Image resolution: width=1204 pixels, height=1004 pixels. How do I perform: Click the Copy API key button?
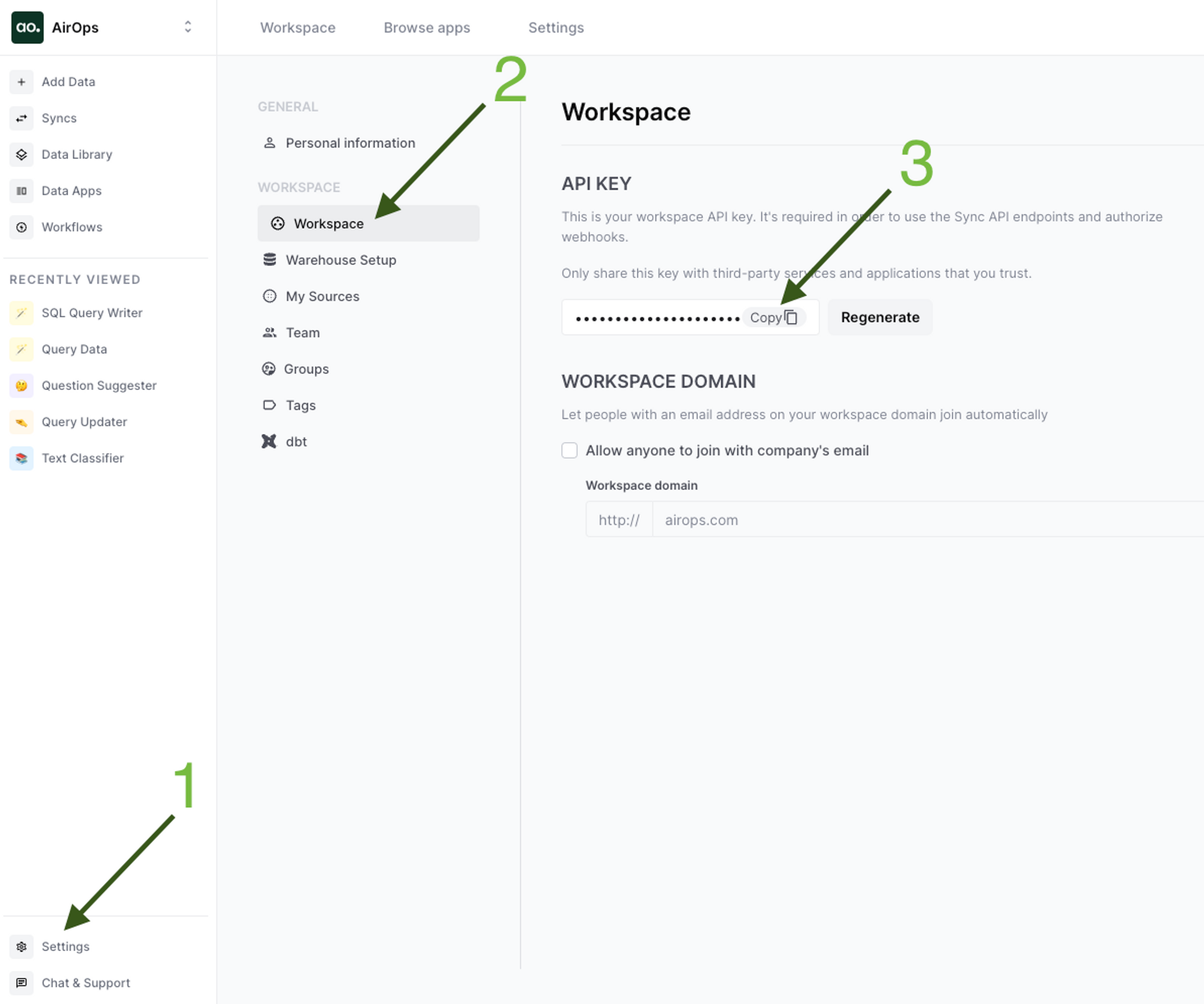pyautogui.click(x=775, y=317)
